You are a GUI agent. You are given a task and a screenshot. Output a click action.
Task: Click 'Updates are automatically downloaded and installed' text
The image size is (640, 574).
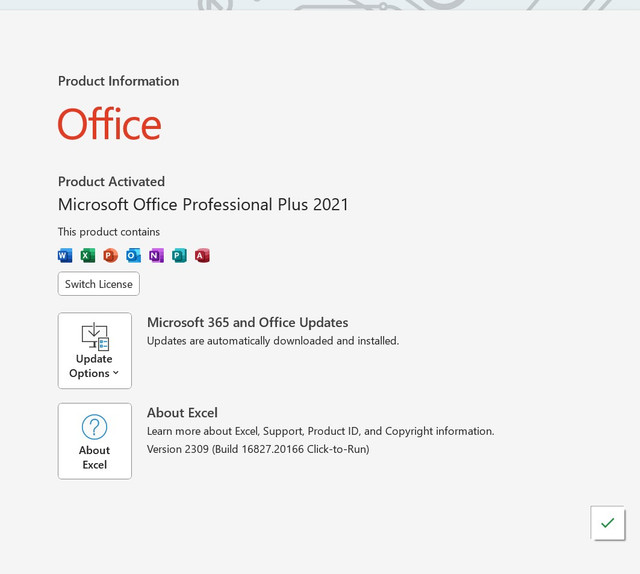pos(273,341)
